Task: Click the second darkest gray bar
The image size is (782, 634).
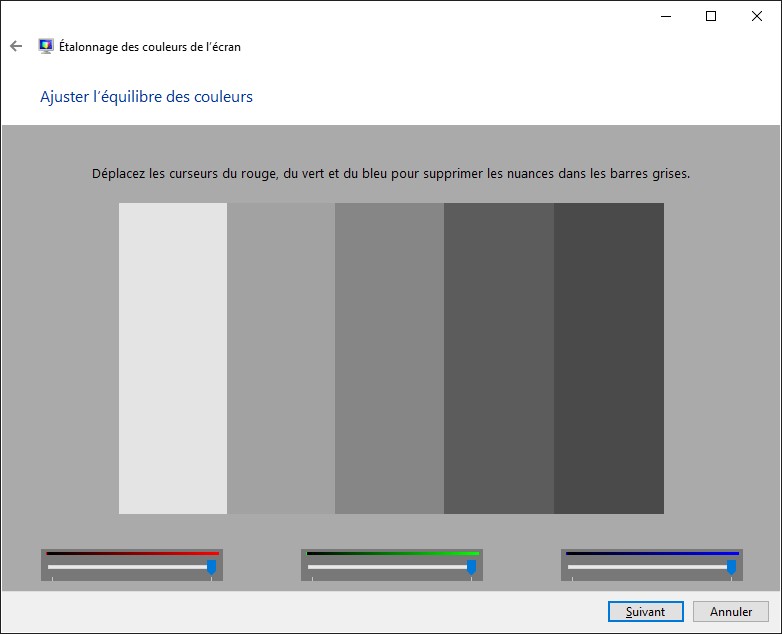Action: click(x=498, y=358)
